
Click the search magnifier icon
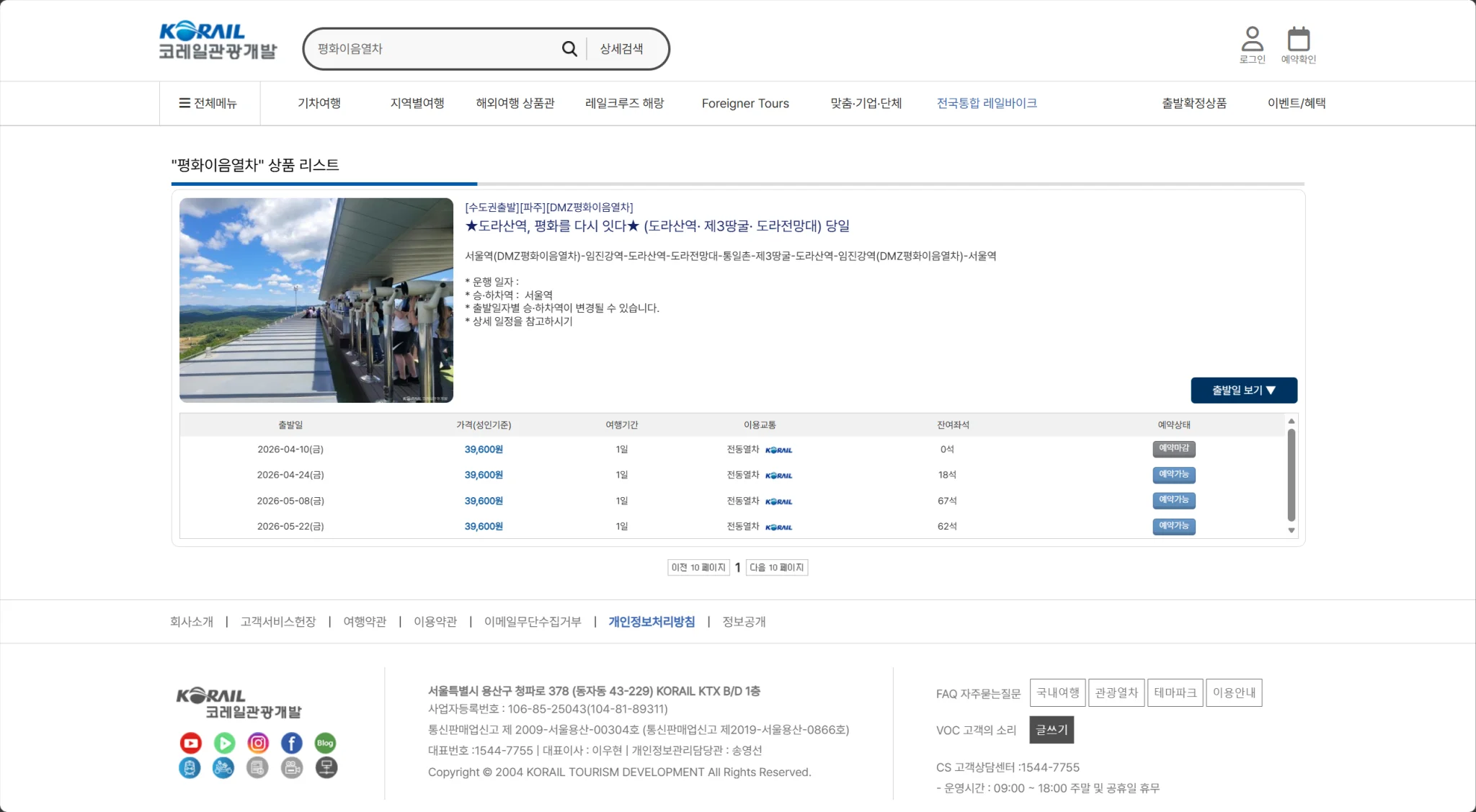pos(569,49)
